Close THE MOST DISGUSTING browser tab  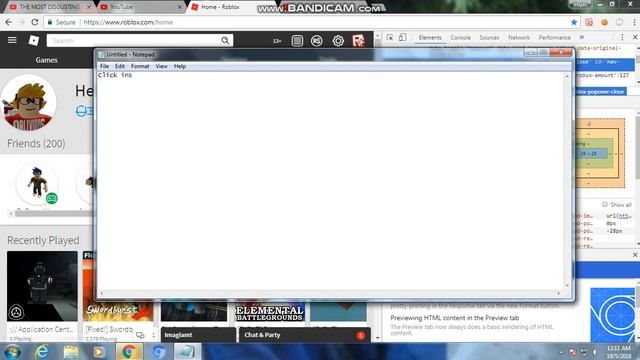tap(89, 7)
